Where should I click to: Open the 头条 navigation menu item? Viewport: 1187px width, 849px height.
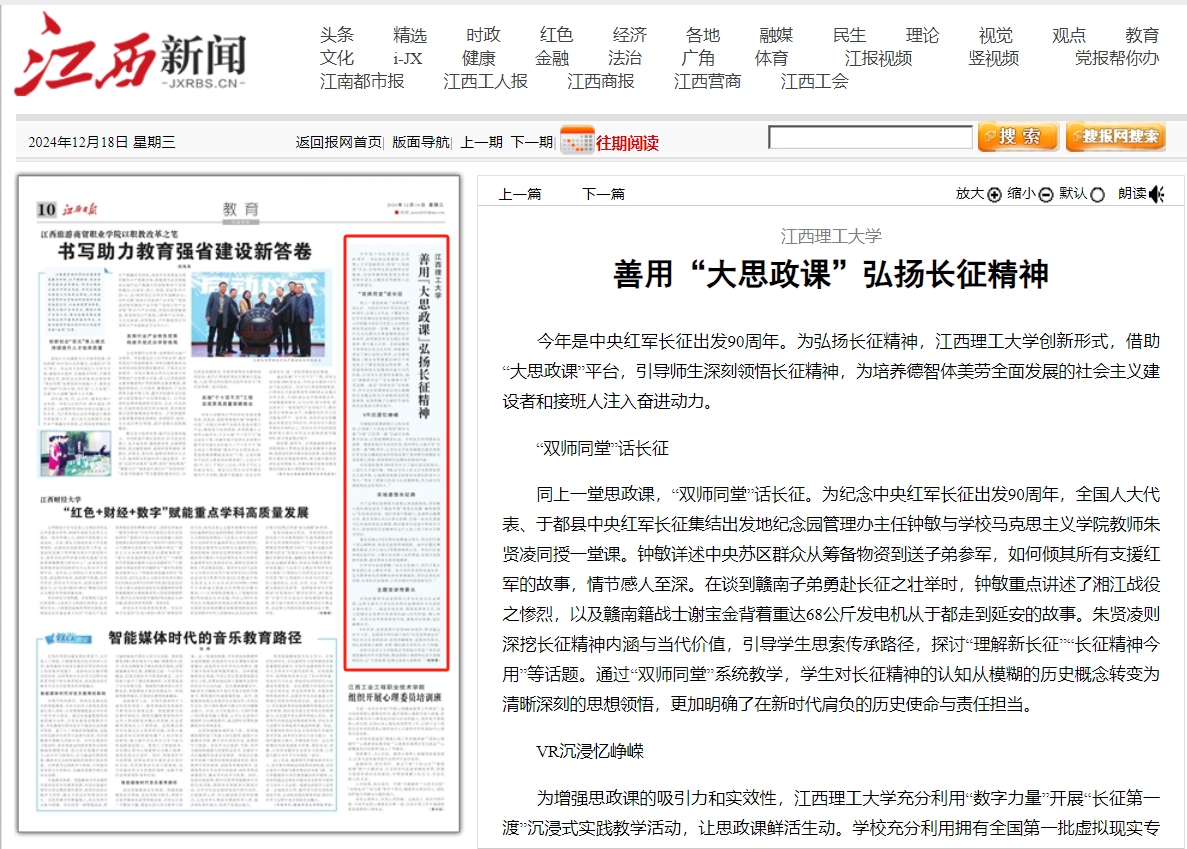point(337,35)
